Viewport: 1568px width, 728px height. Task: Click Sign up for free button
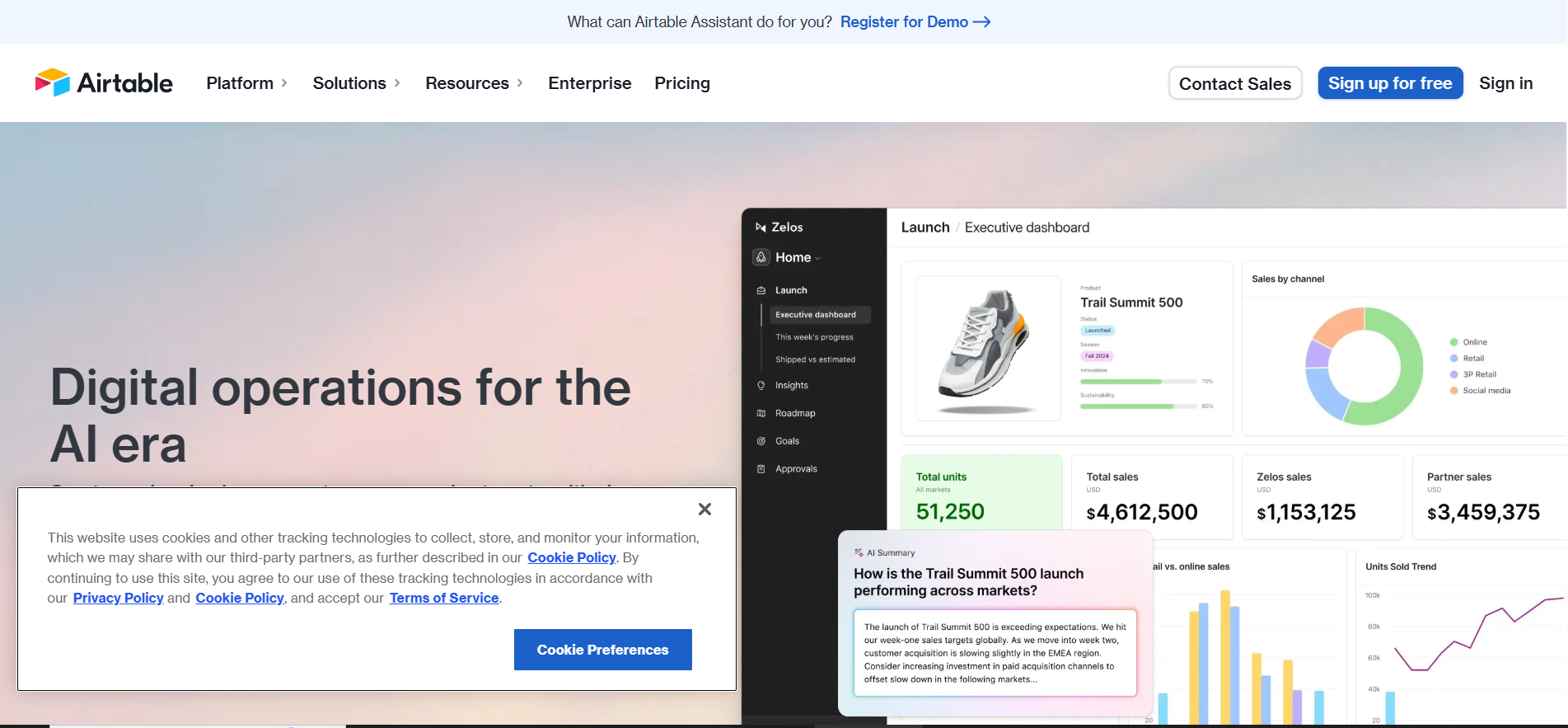1390,83
